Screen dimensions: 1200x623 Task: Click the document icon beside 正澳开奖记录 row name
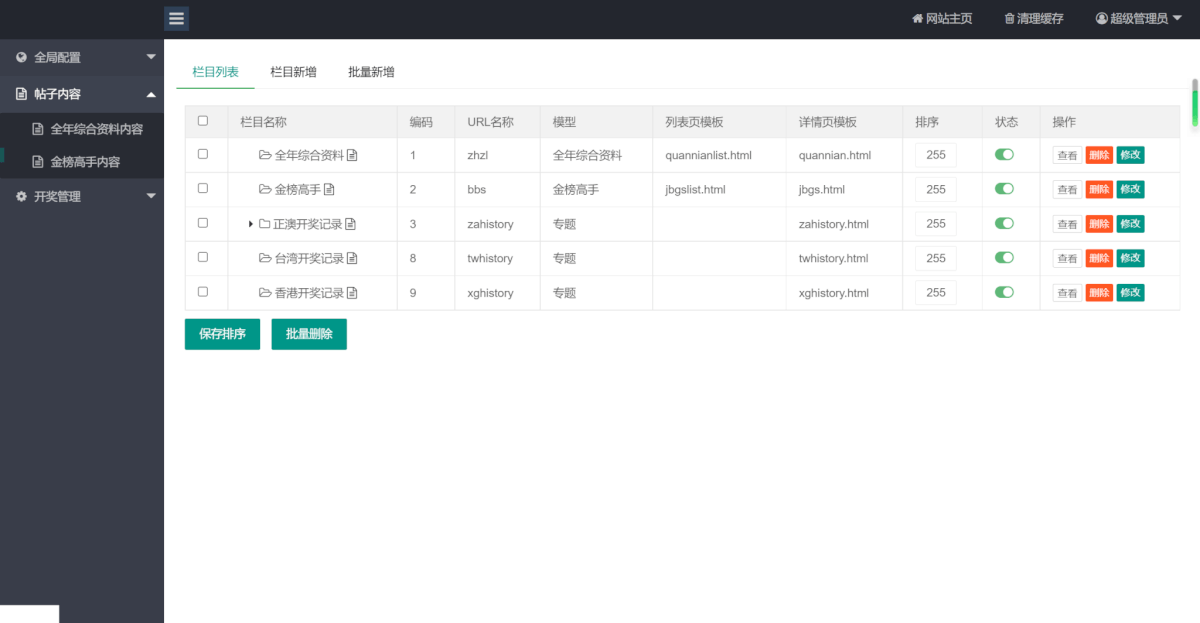(351, 224)
